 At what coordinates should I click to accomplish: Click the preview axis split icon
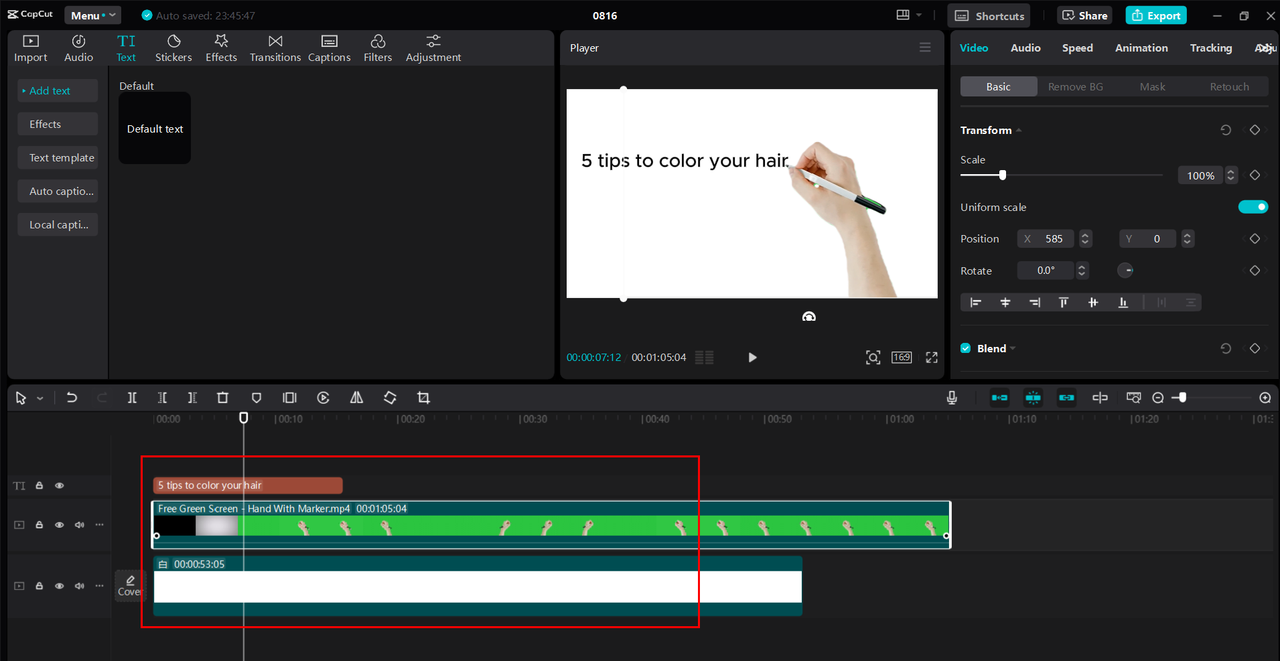coord(1100,398)
